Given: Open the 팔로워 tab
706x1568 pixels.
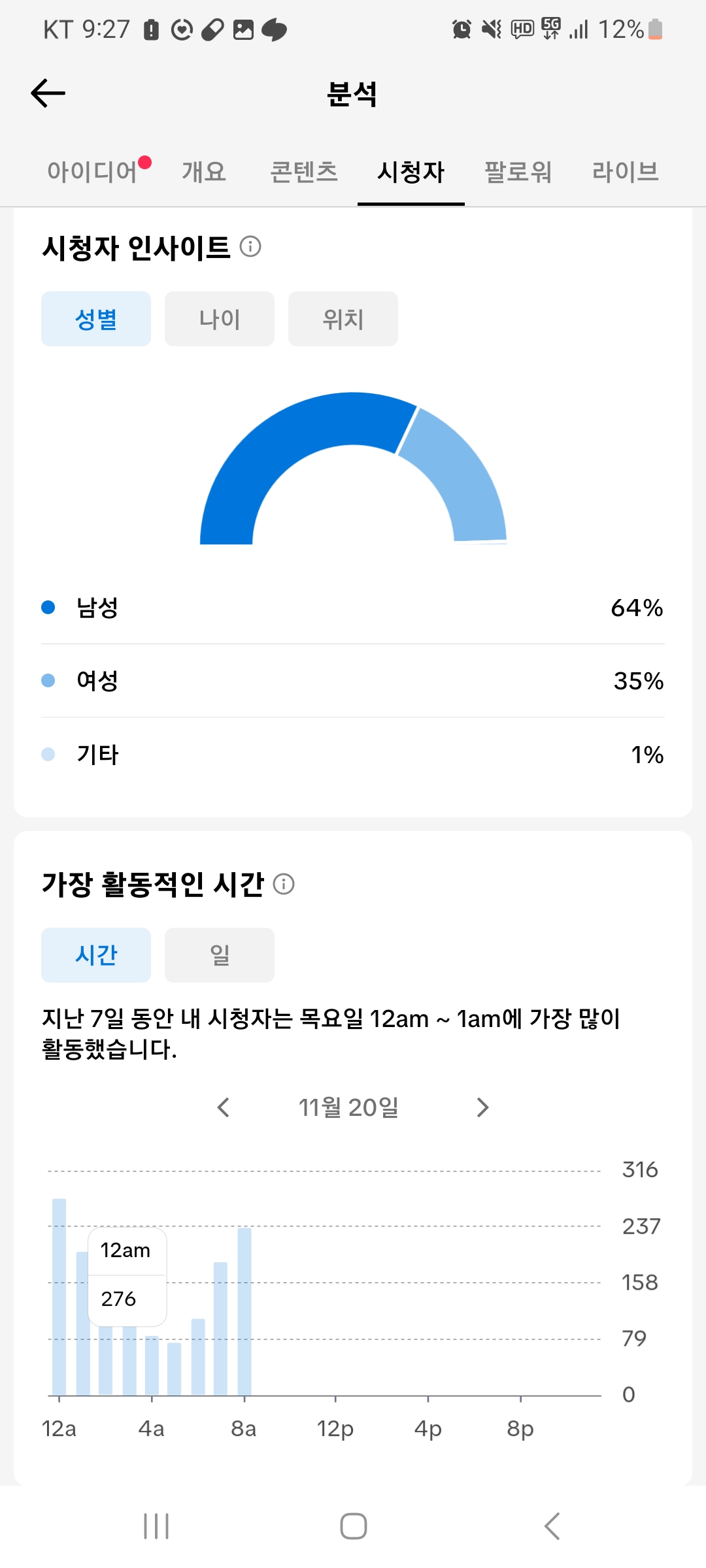Looking at the screenshot, I should [518, 172].
